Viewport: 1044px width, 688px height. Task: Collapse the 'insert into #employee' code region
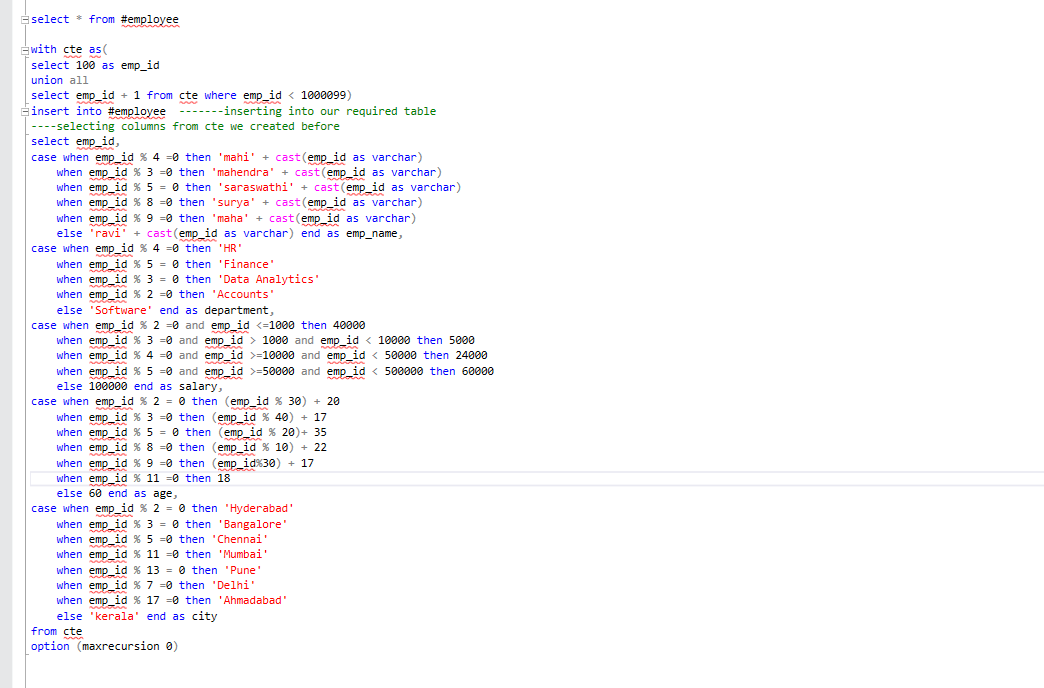coord(25,111)
